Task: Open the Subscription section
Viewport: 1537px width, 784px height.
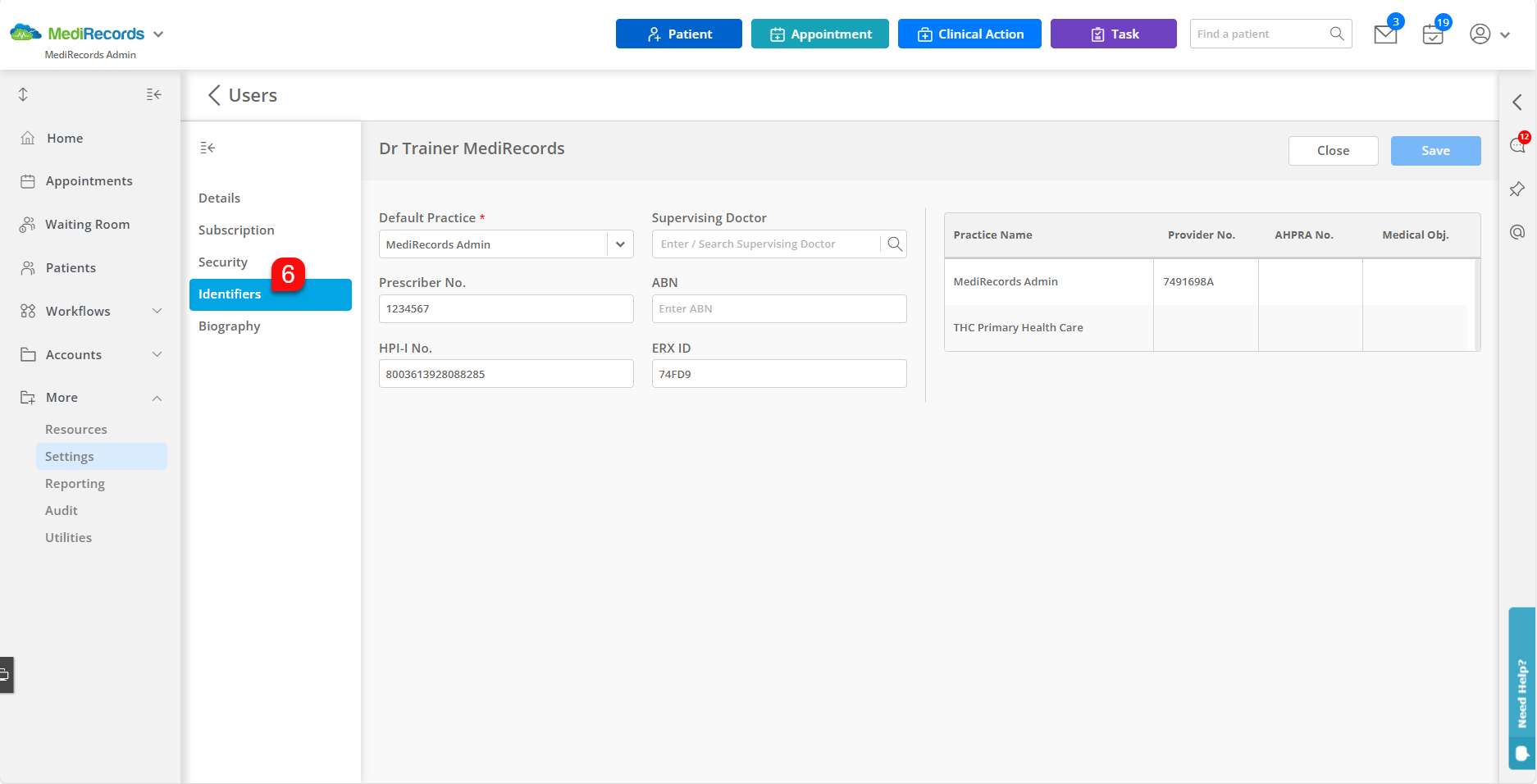Action: coord(236,230)
